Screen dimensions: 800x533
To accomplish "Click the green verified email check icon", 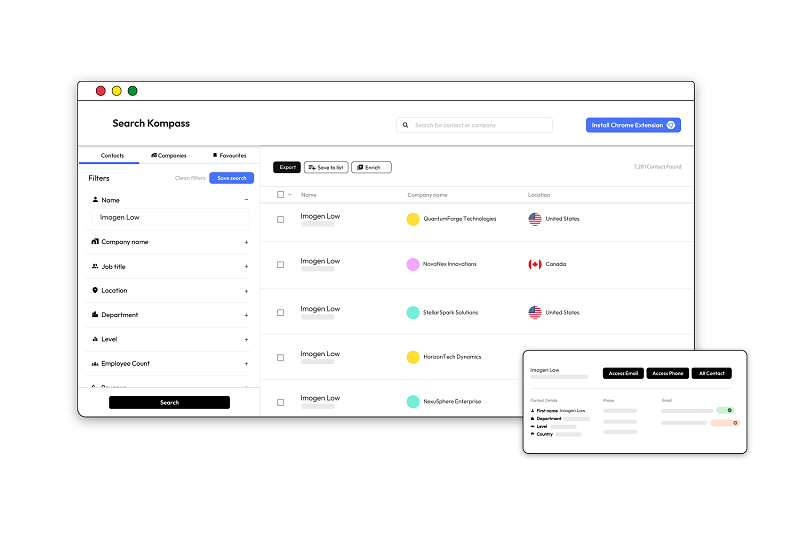I will coord(730,410).
